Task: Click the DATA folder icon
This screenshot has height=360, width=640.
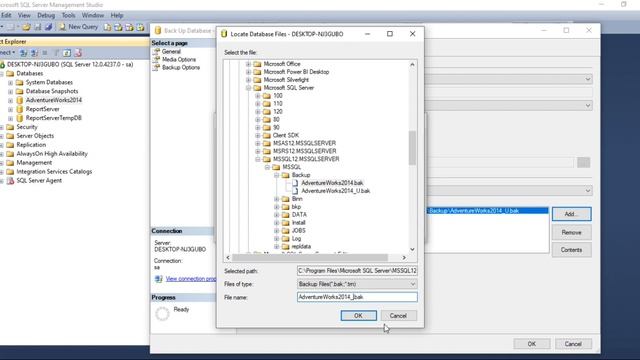Action: [285, 215]
